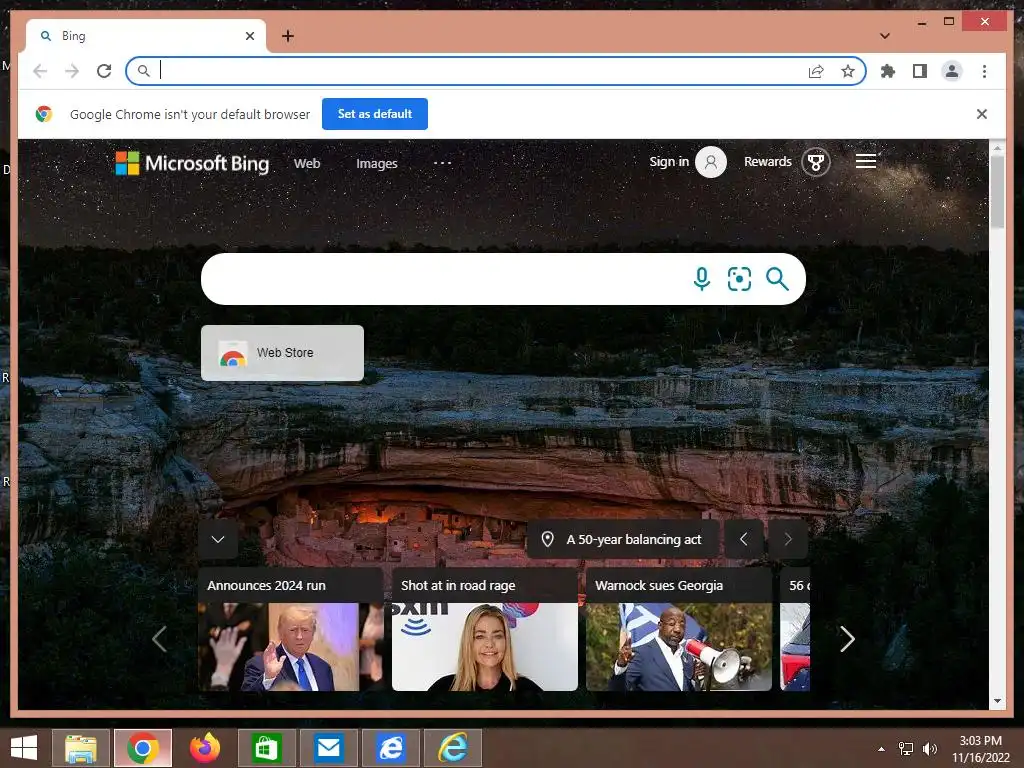Image resolution: width=1024 pixels, height=768 pixels.
Task: Open Bing Rewards trophy icon
Action: (x=816, y=162)
